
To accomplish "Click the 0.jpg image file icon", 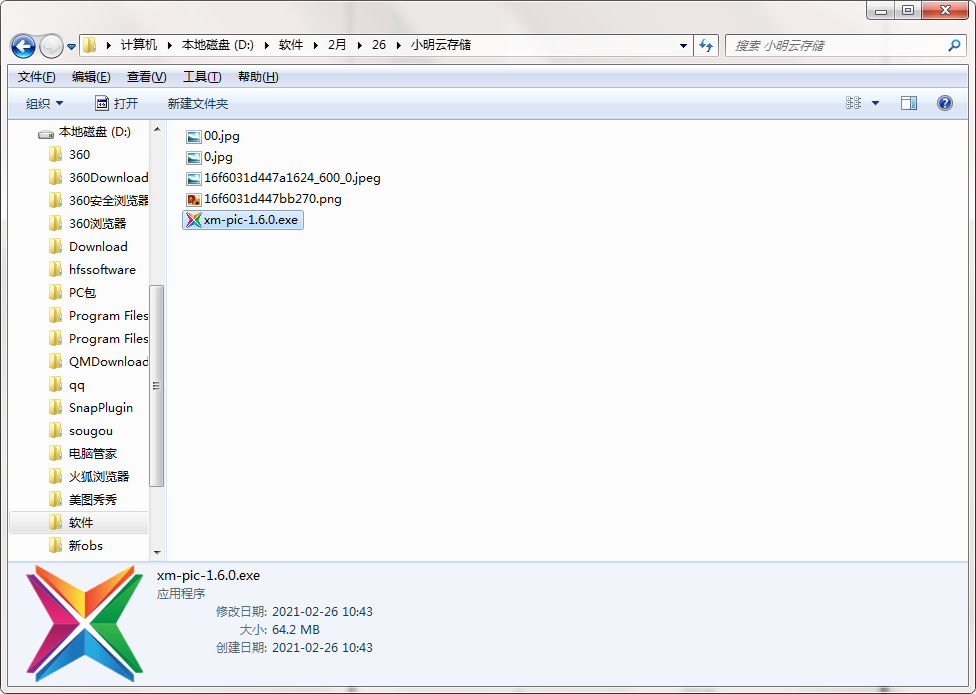I will (194, 157).
